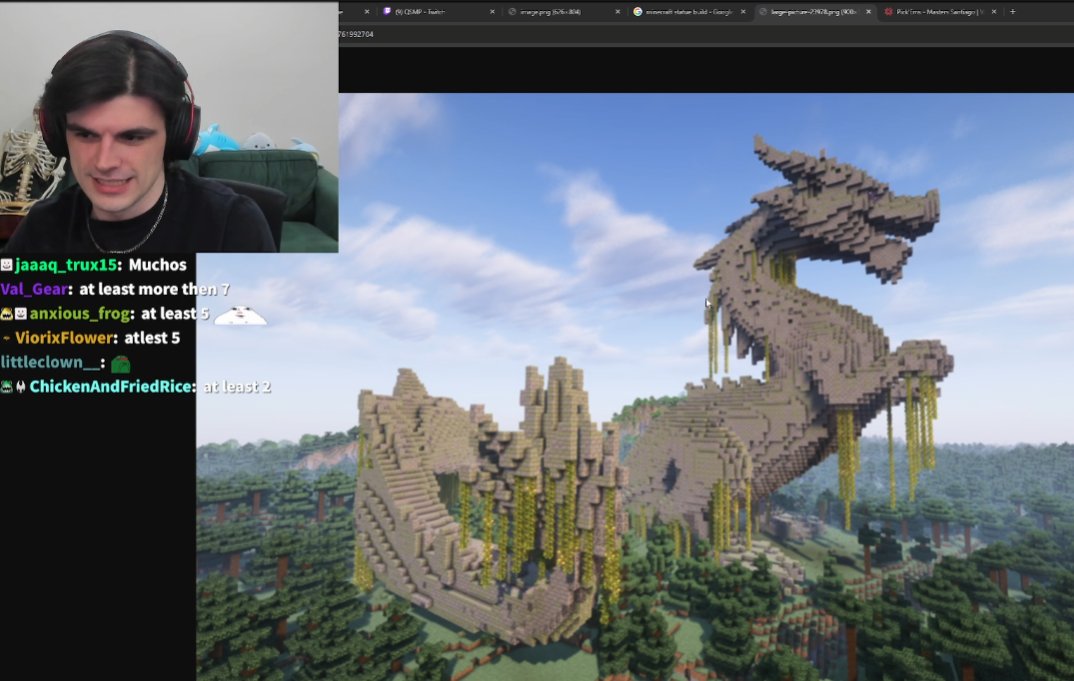Image resolution: width=1074 pixels, height=681 pixels.
Task: Click the first badge before anxious_frog
Action: tap(6, 314)
